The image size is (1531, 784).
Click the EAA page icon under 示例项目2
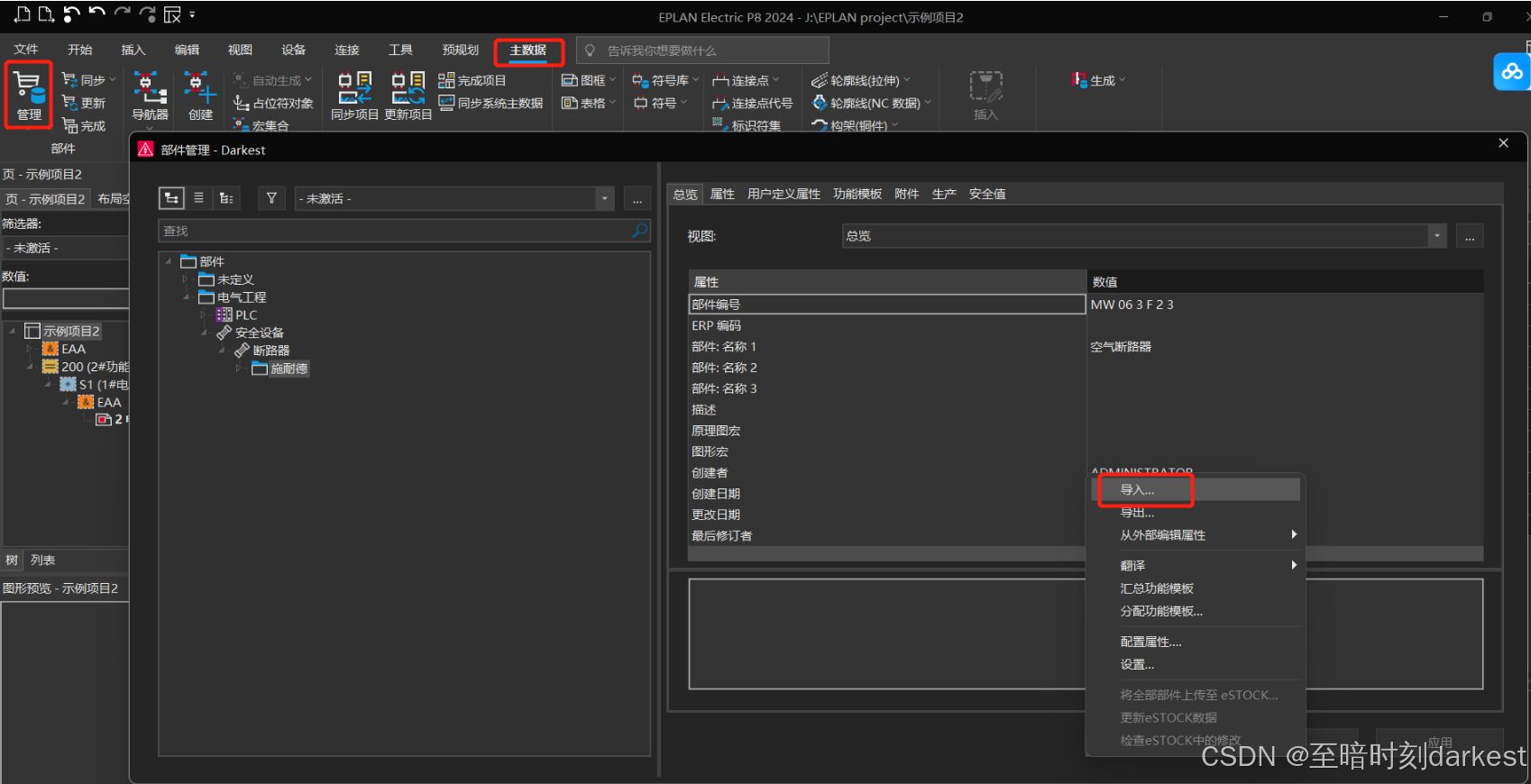(50, 349)
